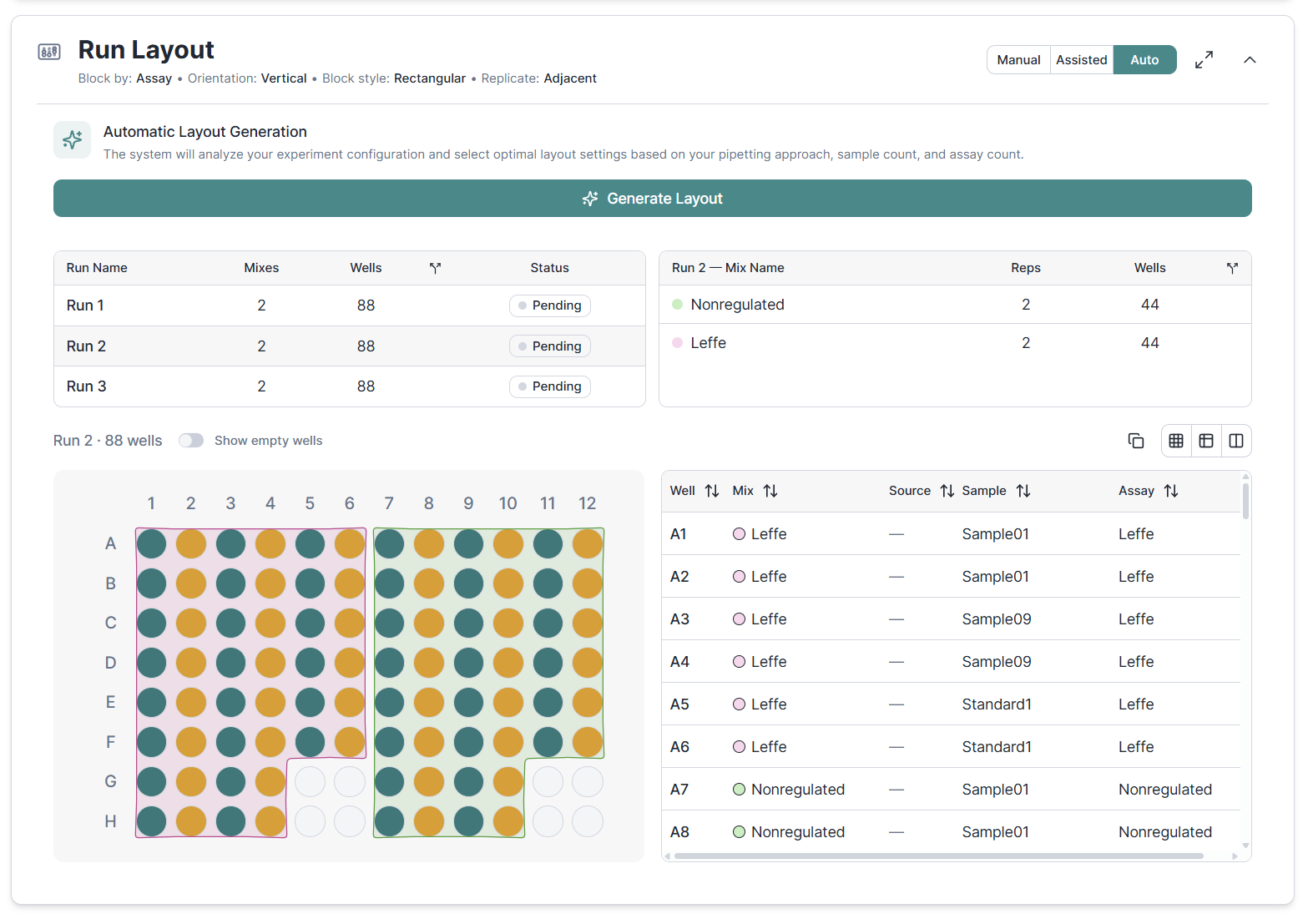Switch layout mode to Assisted
This screenshot has width=1308, height=924.
click(x=1081, y=59)
